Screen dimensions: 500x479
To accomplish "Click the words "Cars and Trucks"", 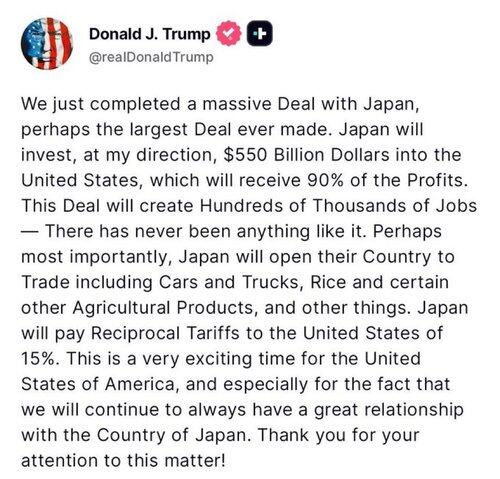I will pyautogui.click(x=228, y=282).
